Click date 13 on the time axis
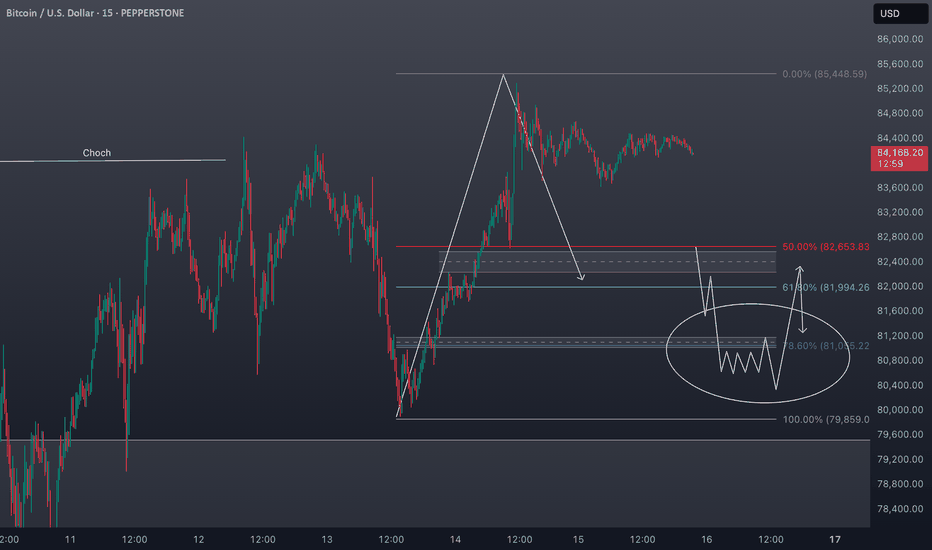This screenshot has height=550, width=932. pyautogui.click(x=327, y=539)
